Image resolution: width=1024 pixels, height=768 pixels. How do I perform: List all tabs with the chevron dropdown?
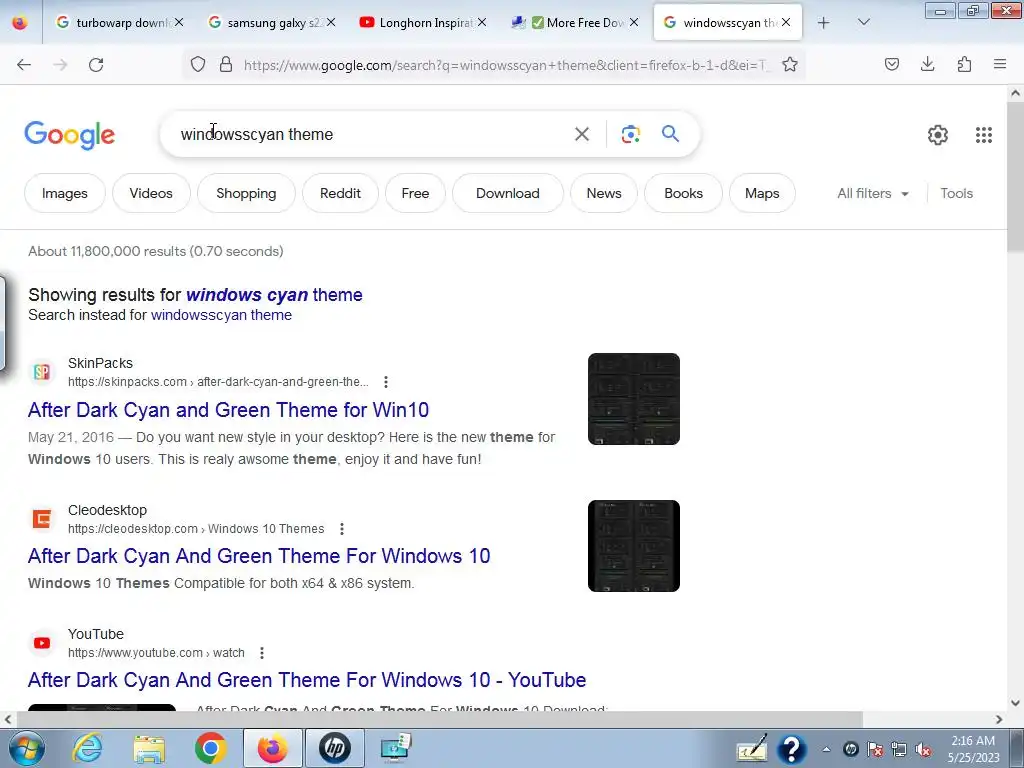863,23
